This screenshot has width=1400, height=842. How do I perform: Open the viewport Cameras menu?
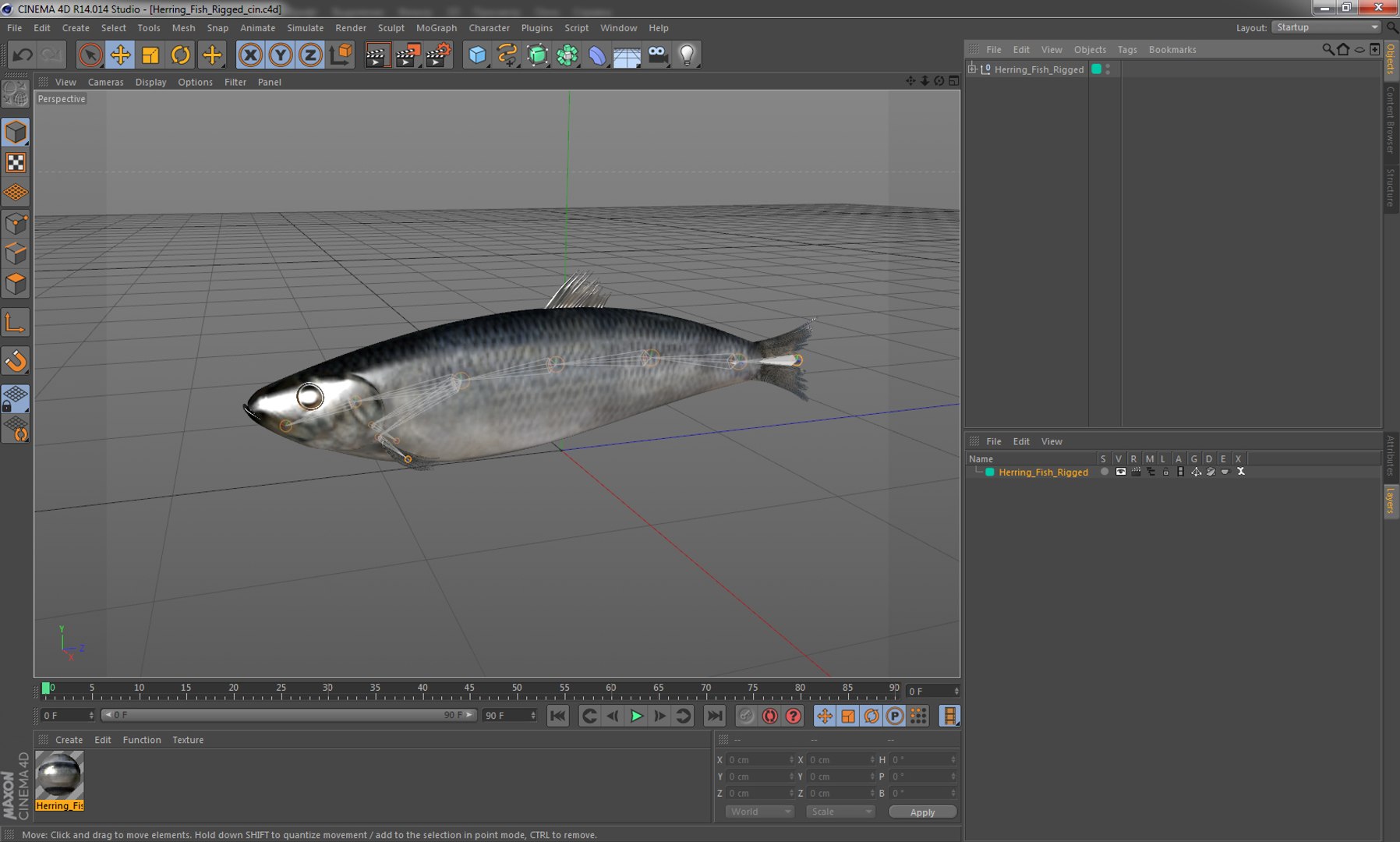(x=105, y=82)
